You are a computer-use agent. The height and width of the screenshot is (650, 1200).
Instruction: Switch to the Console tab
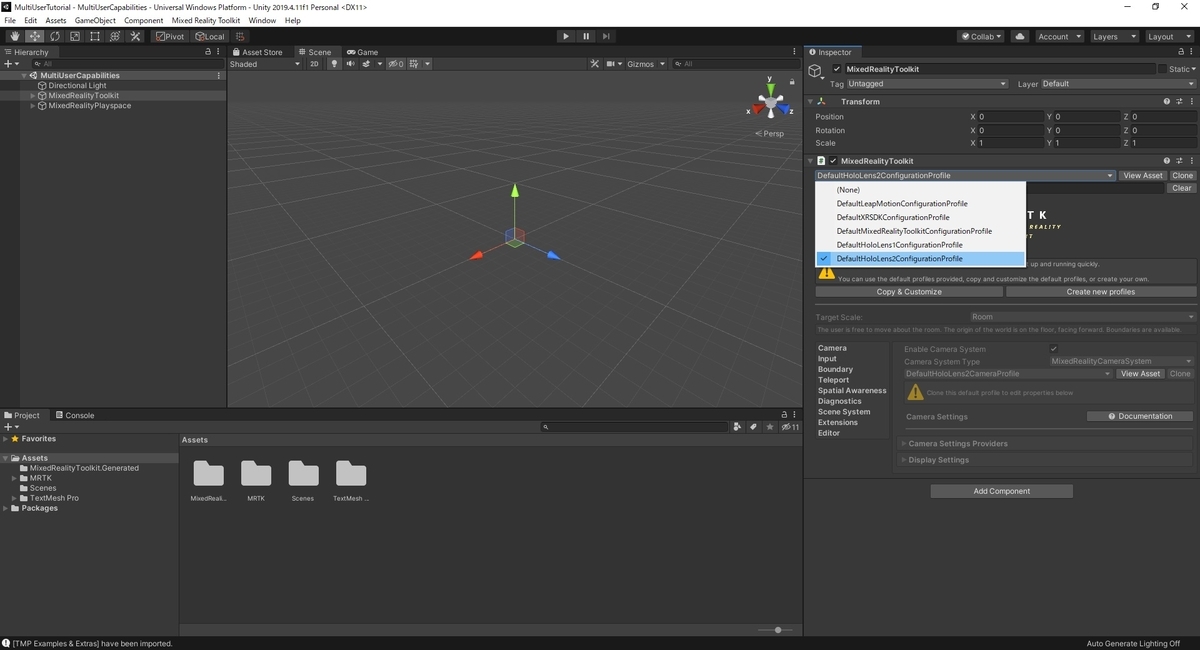[74, 415]
